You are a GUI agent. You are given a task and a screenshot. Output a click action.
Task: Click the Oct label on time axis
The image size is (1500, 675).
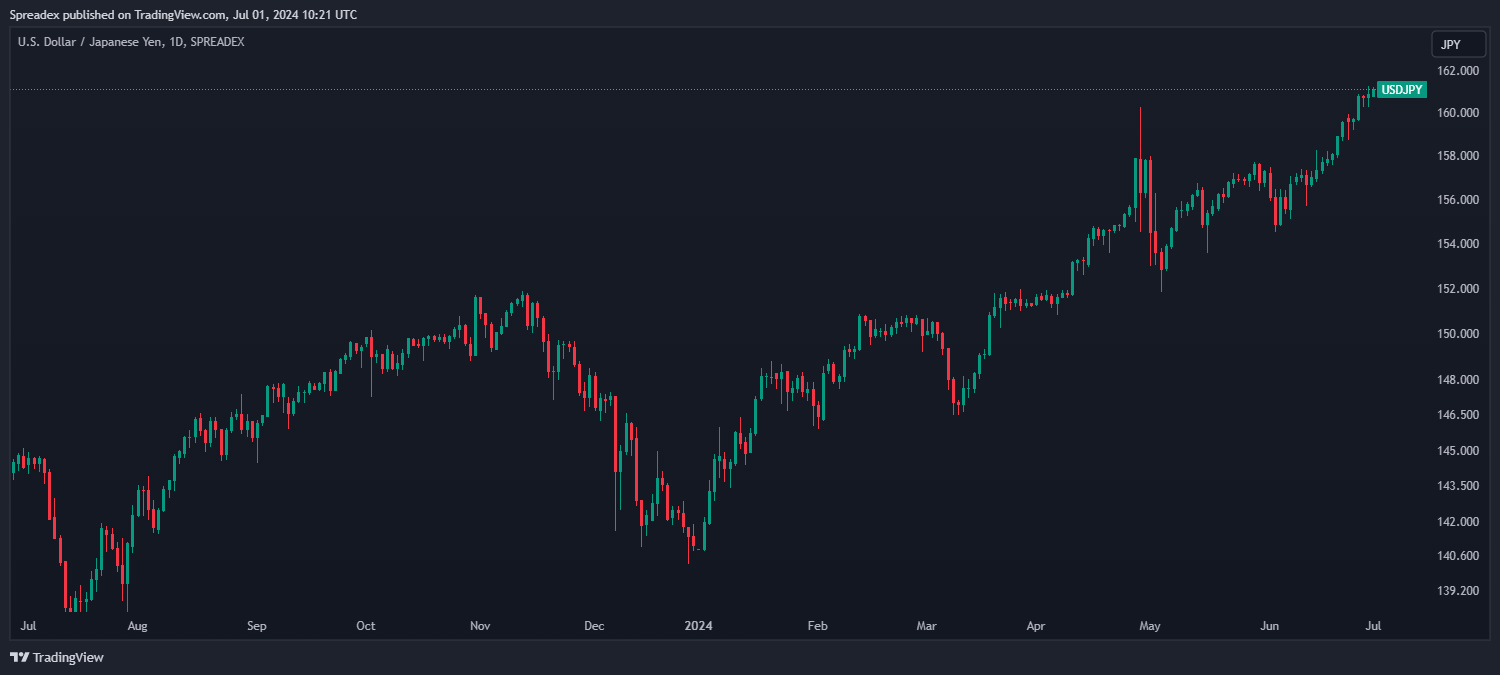pos(366,627)
